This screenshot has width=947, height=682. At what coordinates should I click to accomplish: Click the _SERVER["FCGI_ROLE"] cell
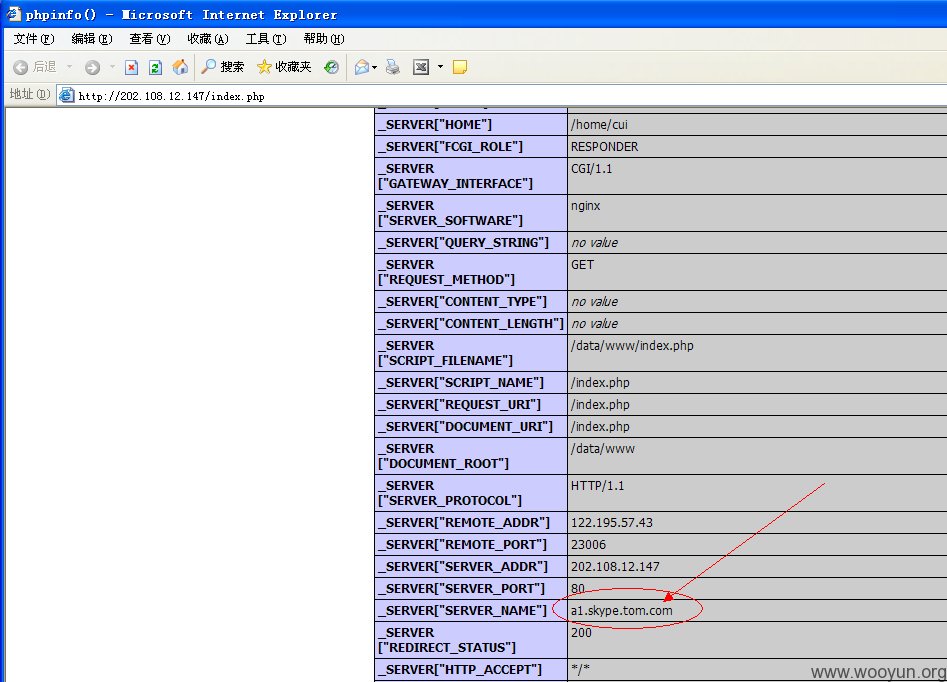(470, 146)
